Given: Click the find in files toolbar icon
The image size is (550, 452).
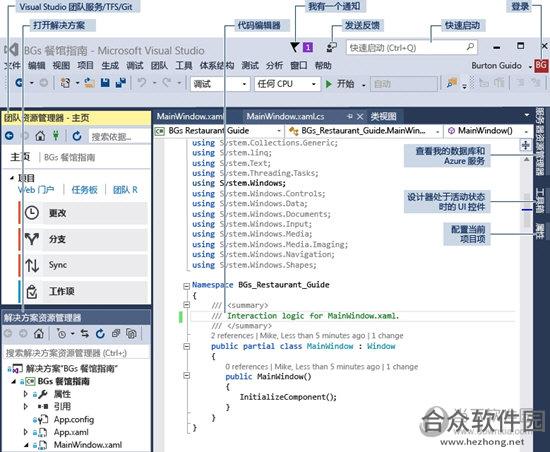Looking at the screenshot, I should [451, 83].
